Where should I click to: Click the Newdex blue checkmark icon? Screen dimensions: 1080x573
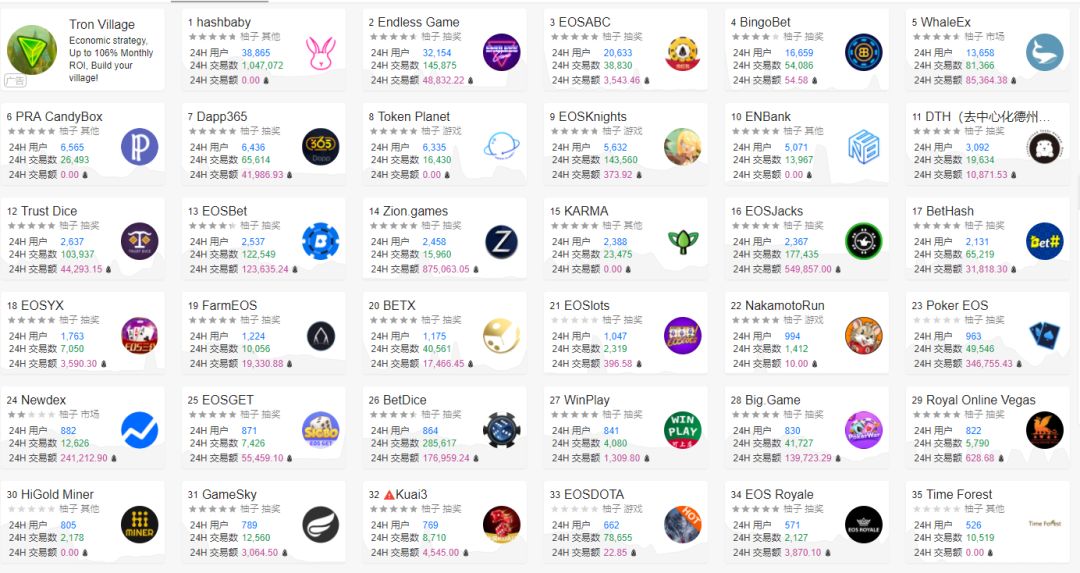[x=139, y=430]
